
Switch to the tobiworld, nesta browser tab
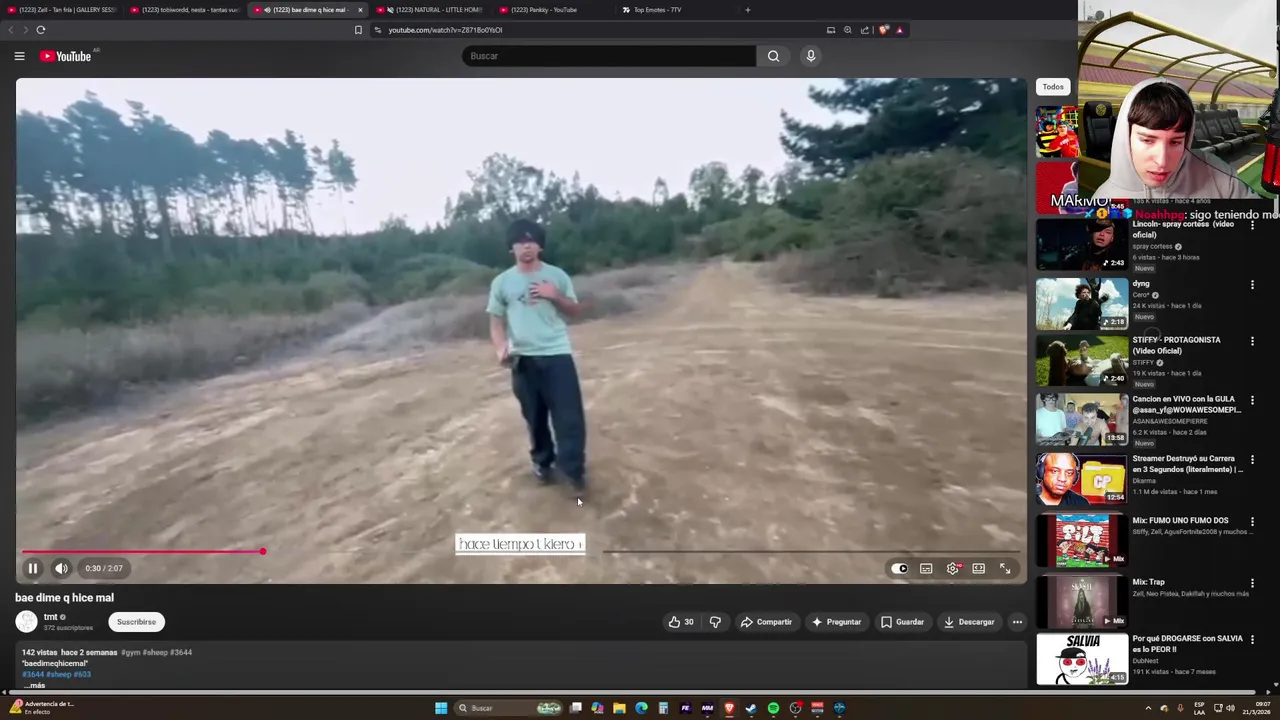point(185,10)
